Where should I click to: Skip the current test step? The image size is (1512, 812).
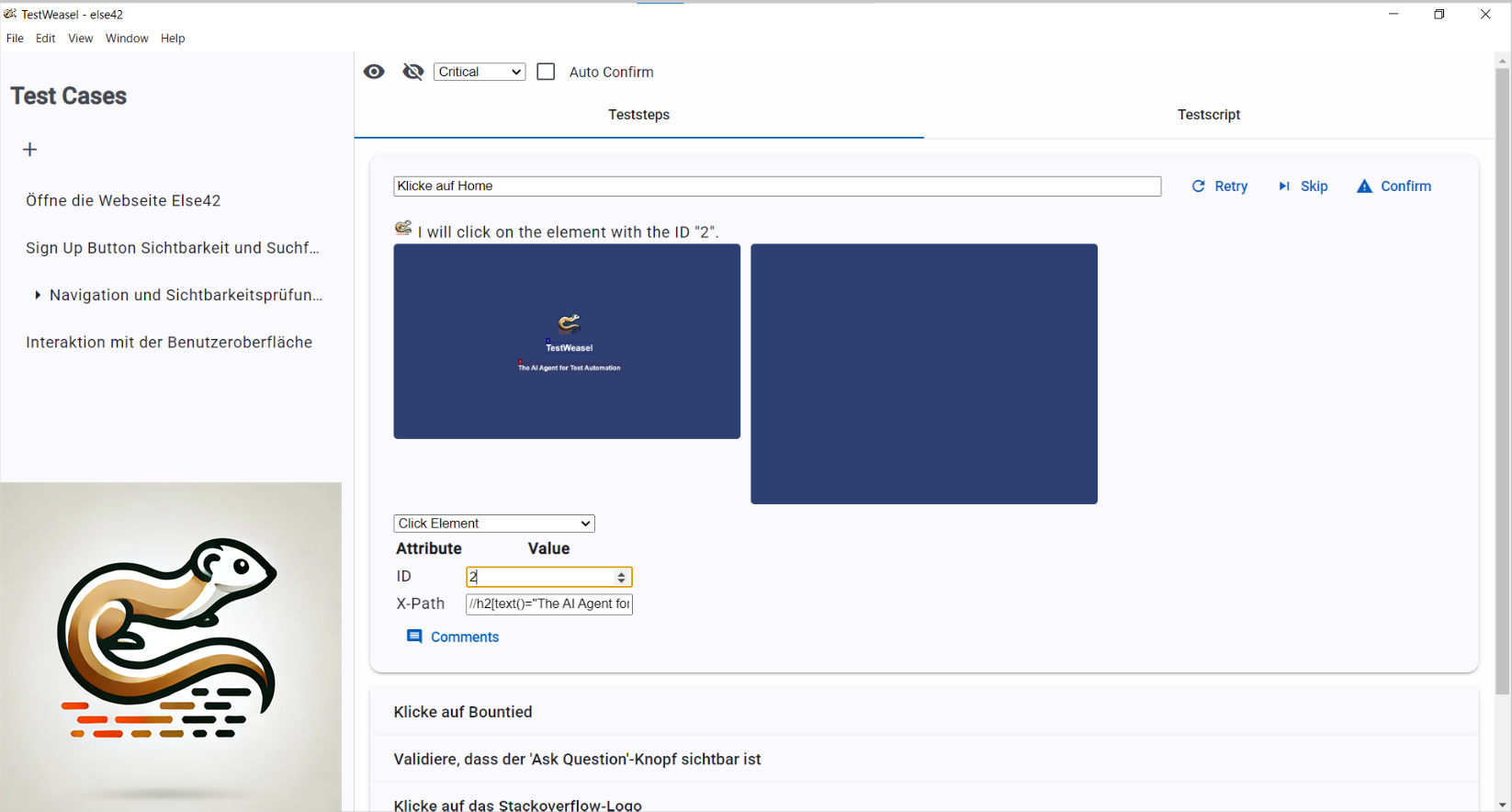[1303, 186]
